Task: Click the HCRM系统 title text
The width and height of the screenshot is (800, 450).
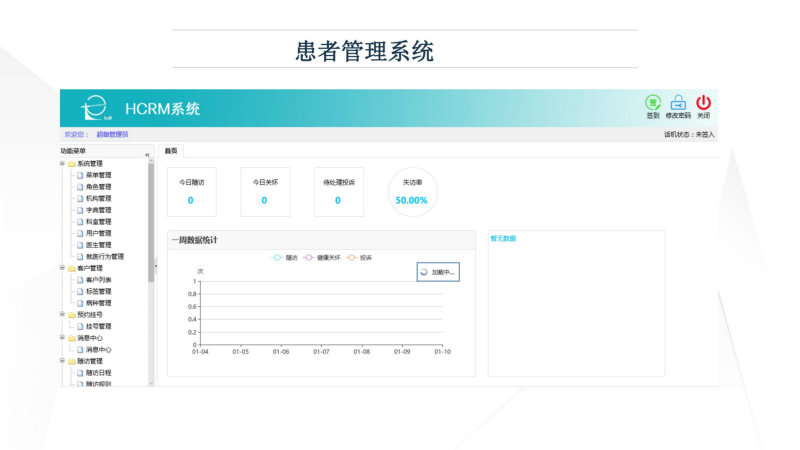Action: point(162,109)
